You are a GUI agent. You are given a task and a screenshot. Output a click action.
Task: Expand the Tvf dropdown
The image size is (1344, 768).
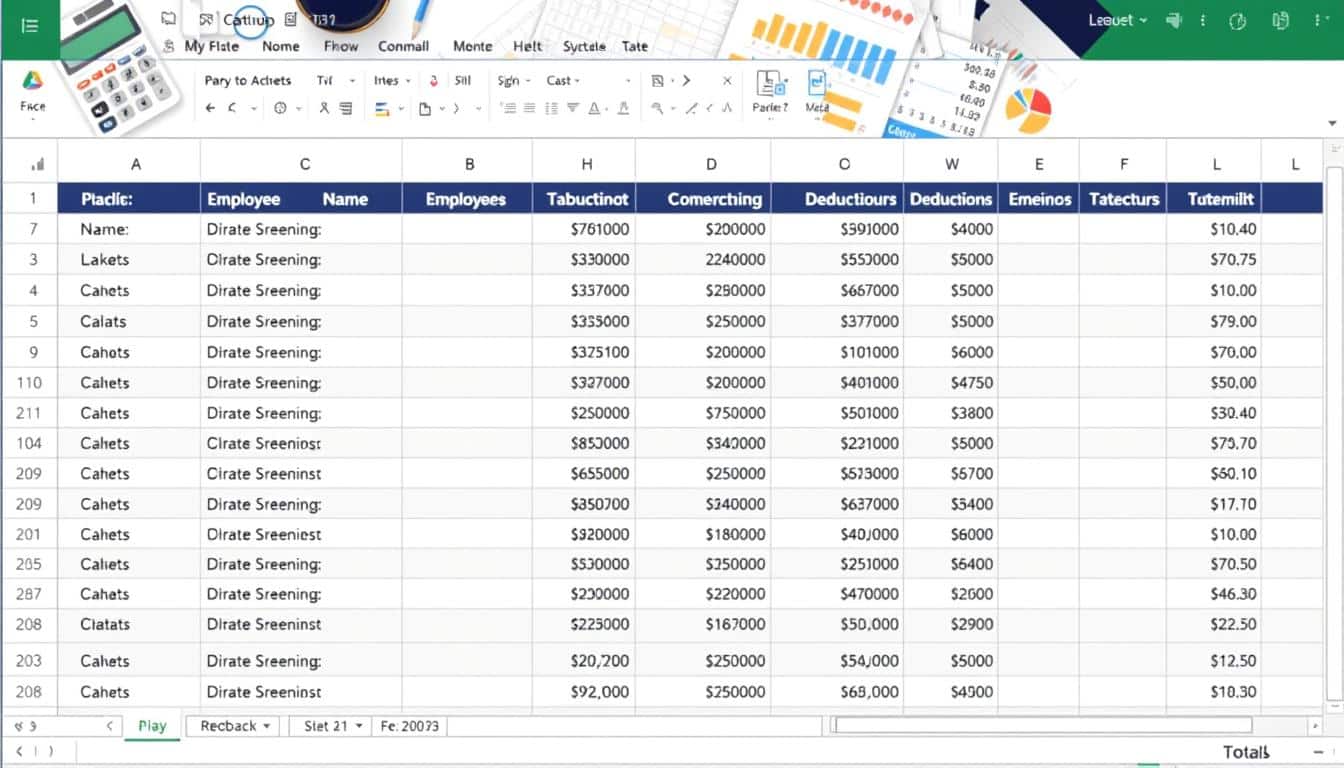coord(337,81)
